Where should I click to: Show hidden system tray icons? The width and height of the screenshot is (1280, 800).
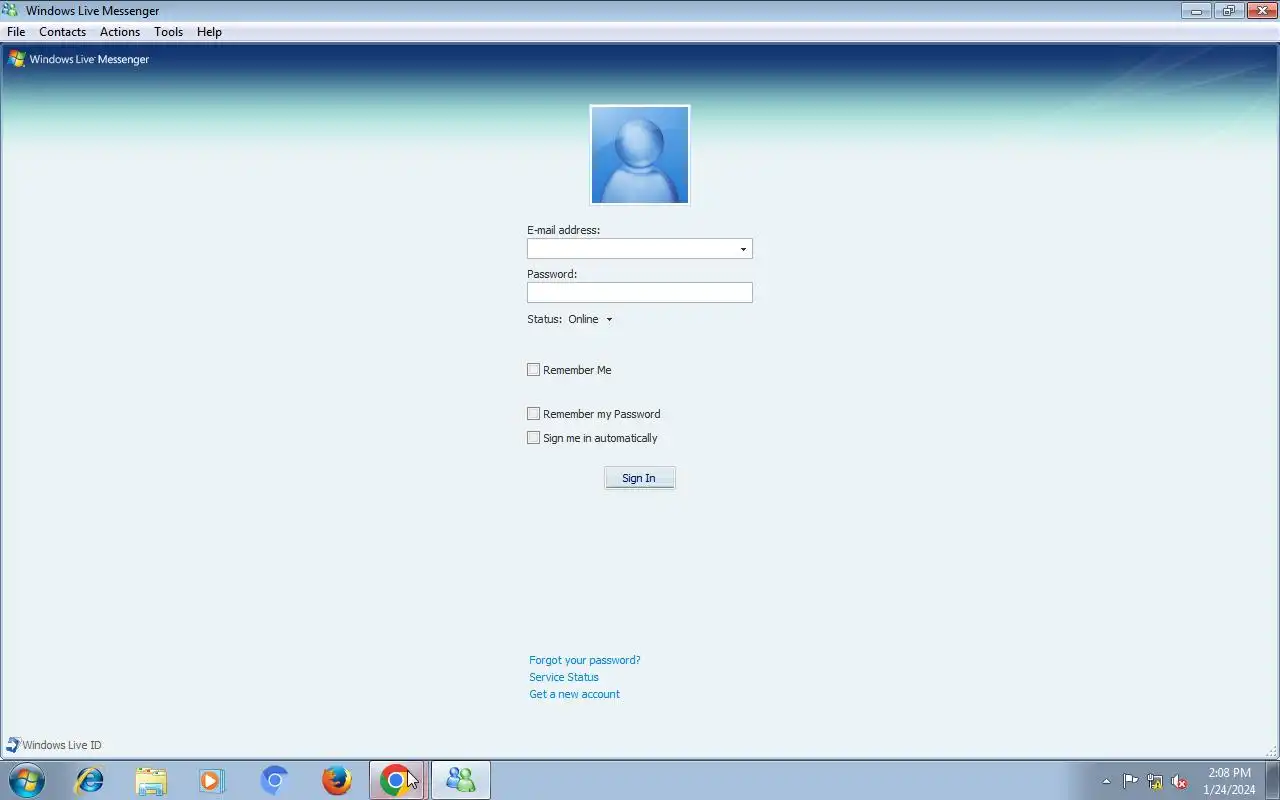pyautogui.click(x=1106, y=781)
